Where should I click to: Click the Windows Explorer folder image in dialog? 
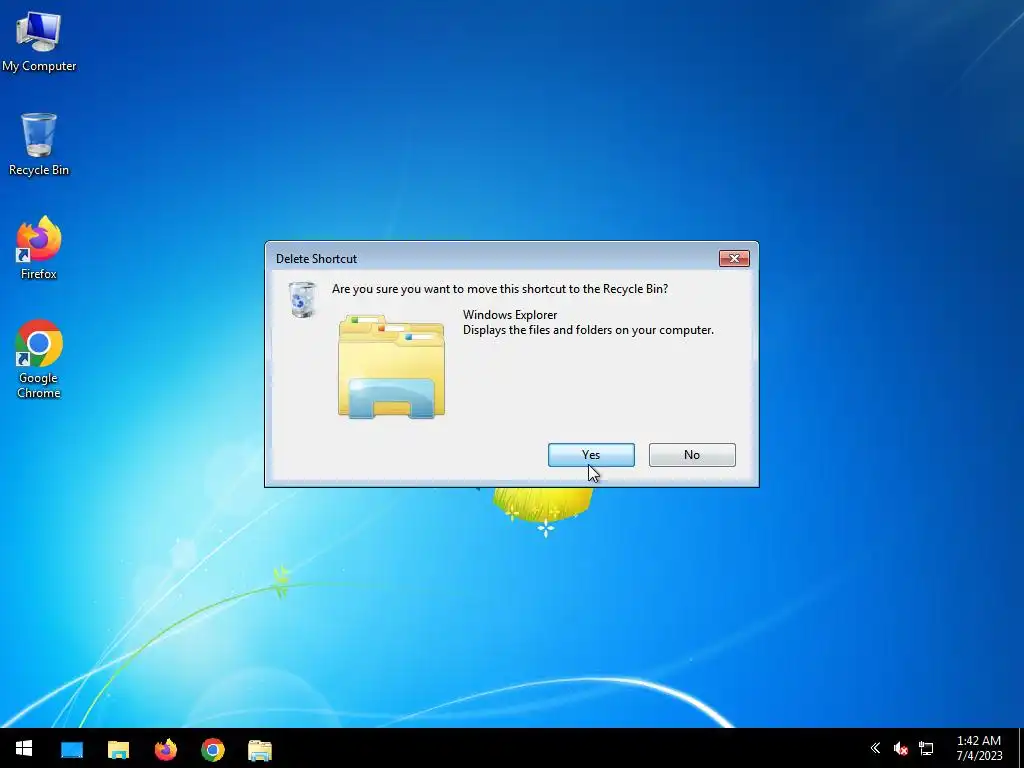point(391,366)
